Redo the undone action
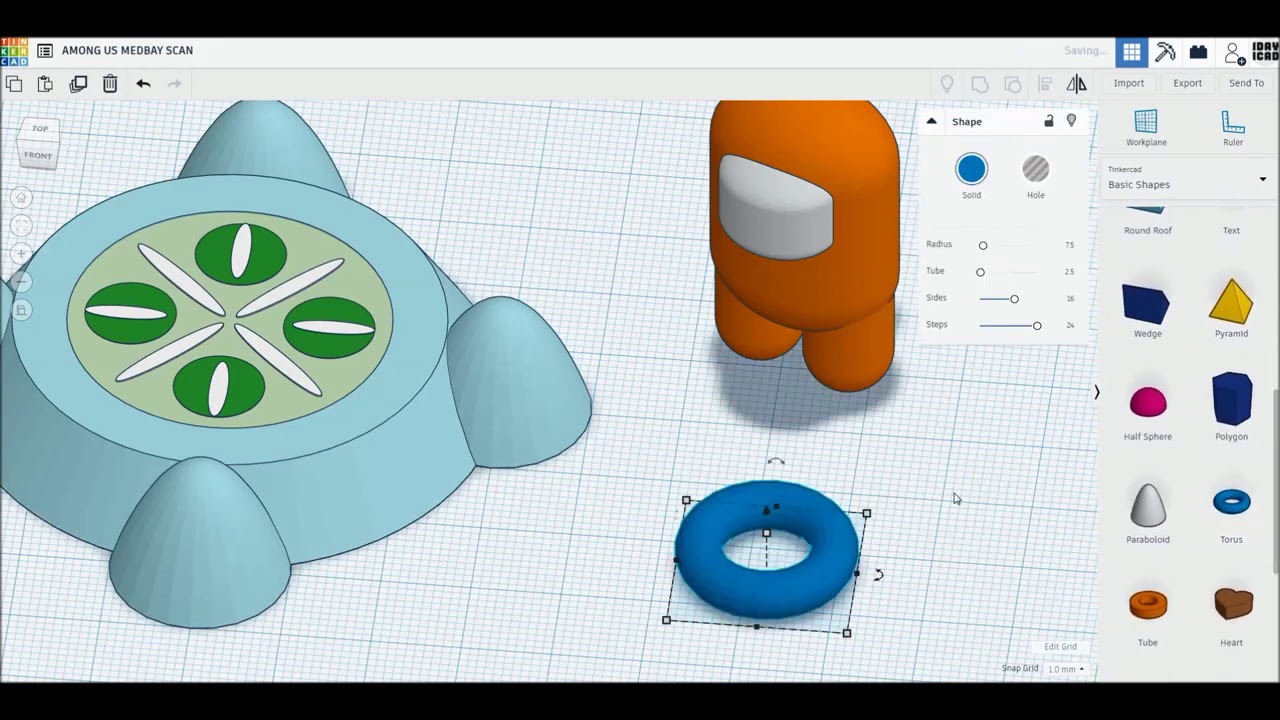The width and height of the screenshot is (1280, 720). click(x=175, y=84)
